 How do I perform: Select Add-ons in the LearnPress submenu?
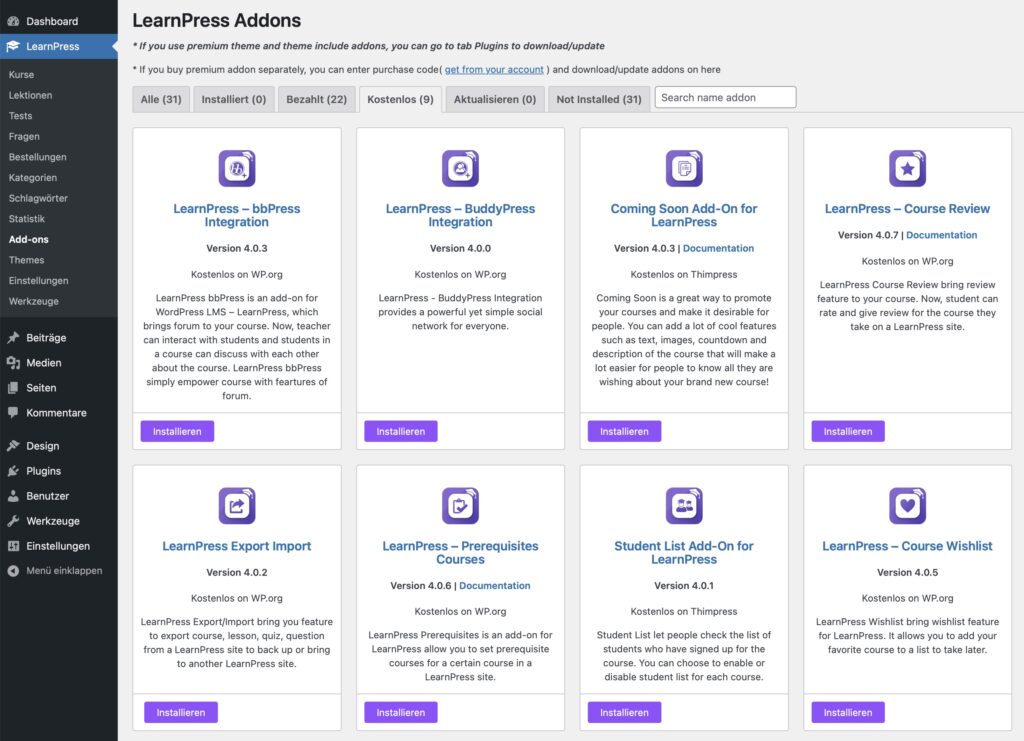[29, 240]
